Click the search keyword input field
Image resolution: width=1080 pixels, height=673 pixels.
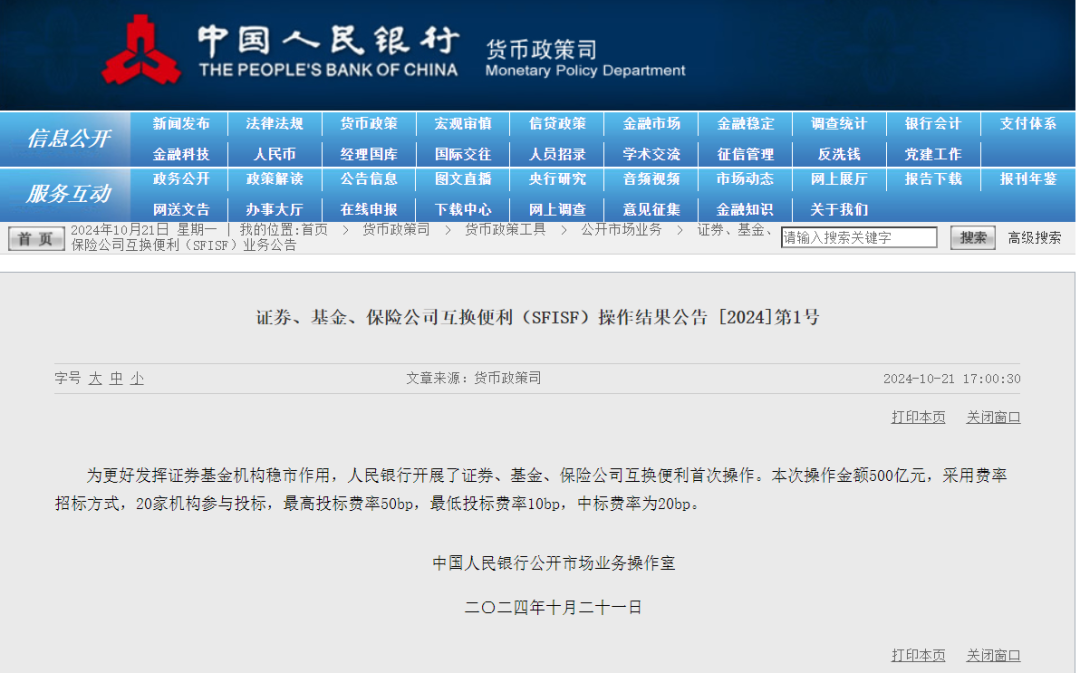click(859, 238)
